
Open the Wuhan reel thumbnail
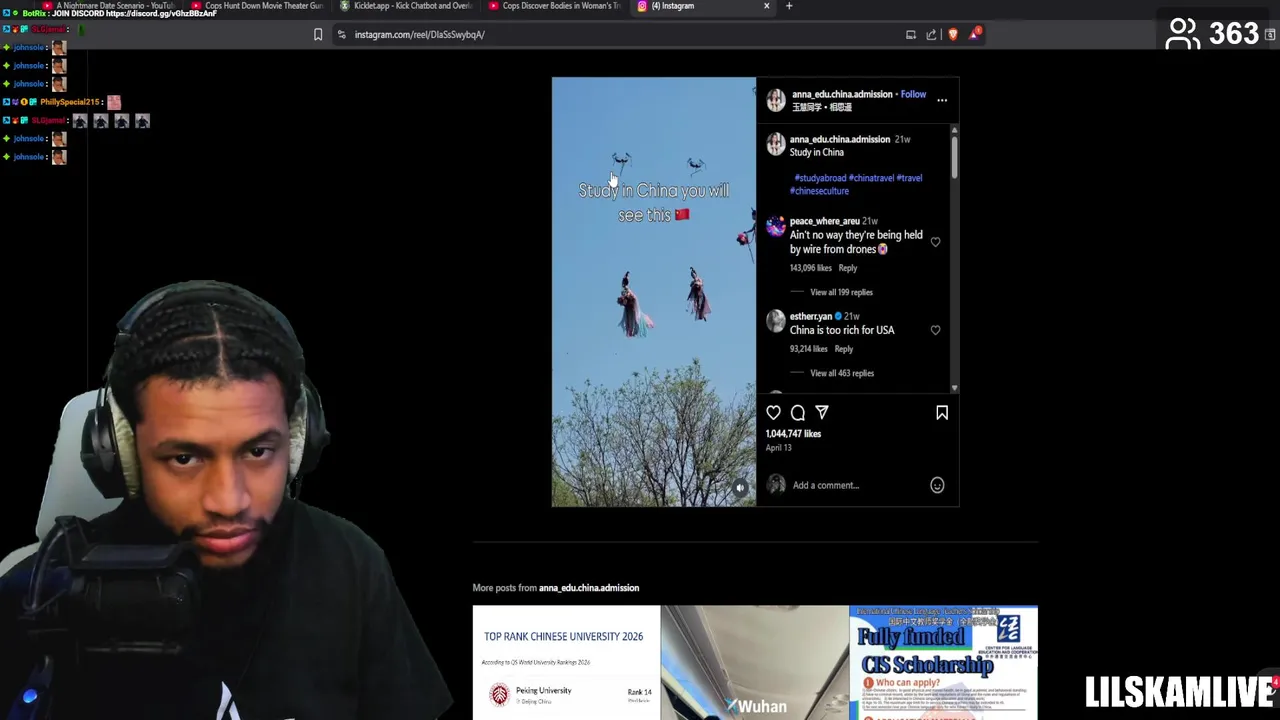pos(755,662)
